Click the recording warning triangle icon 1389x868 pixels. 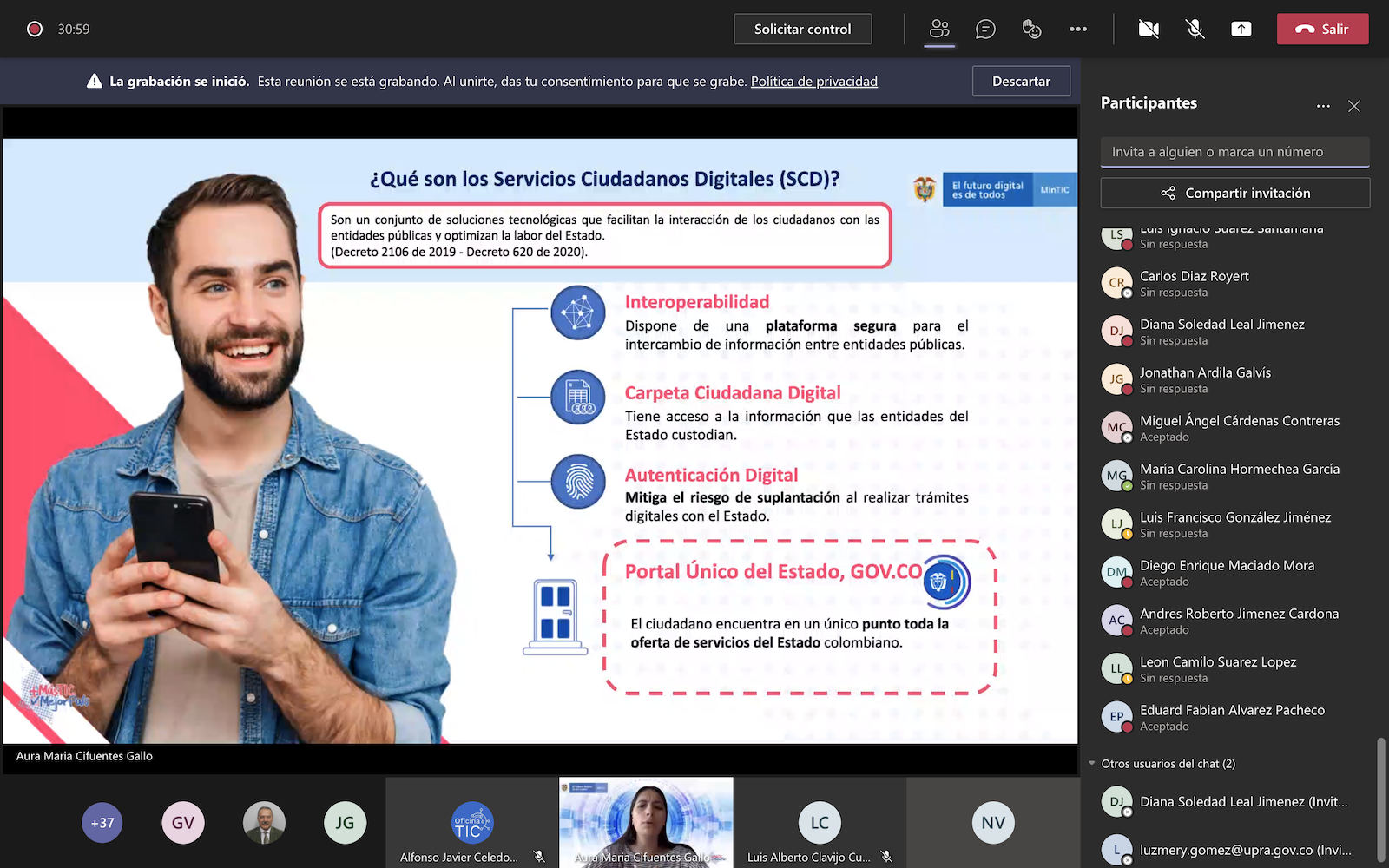coord(95,81)
